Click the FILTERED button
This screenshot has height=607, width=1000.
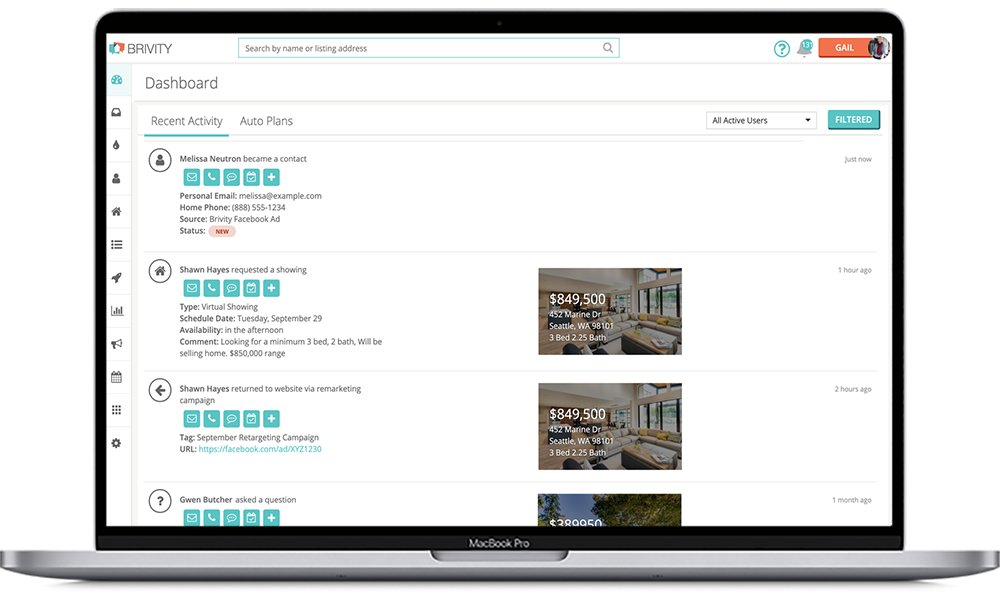(x=853, y=120)
